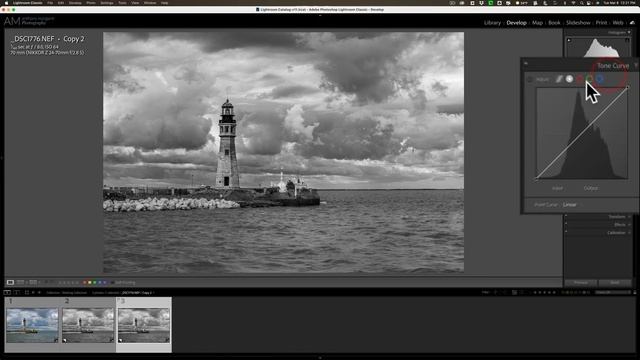Select the red channel curve circle
640x360 pixels.
pyautogui.click(x=580, y=79)
